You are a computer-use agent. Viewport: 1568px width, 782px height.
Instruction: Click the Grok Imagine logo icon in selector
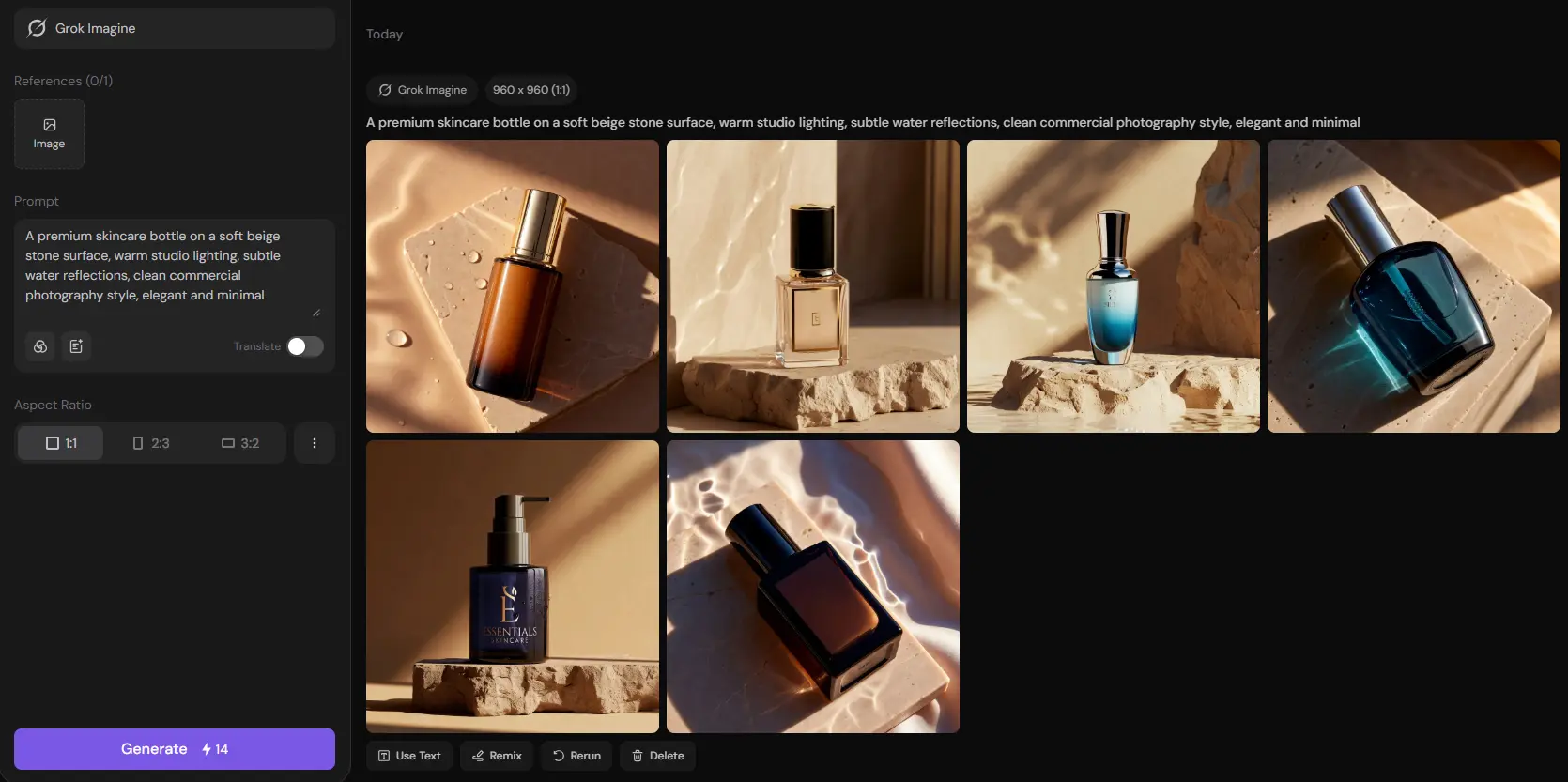coord(37,28)
